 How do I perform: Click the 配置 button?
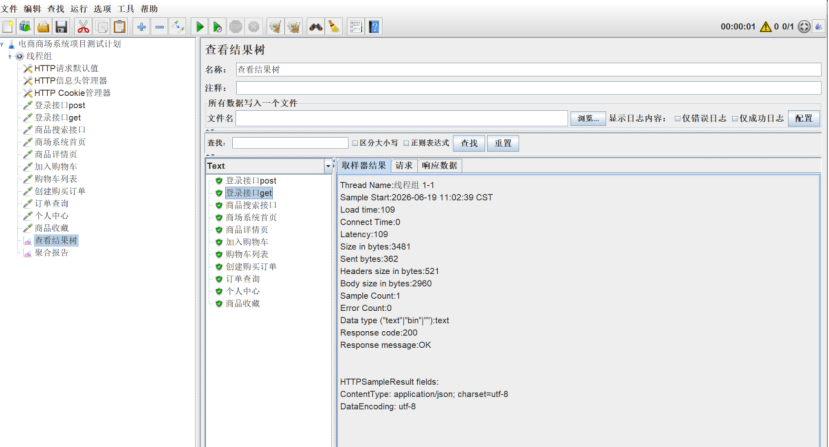click(804, 118)
